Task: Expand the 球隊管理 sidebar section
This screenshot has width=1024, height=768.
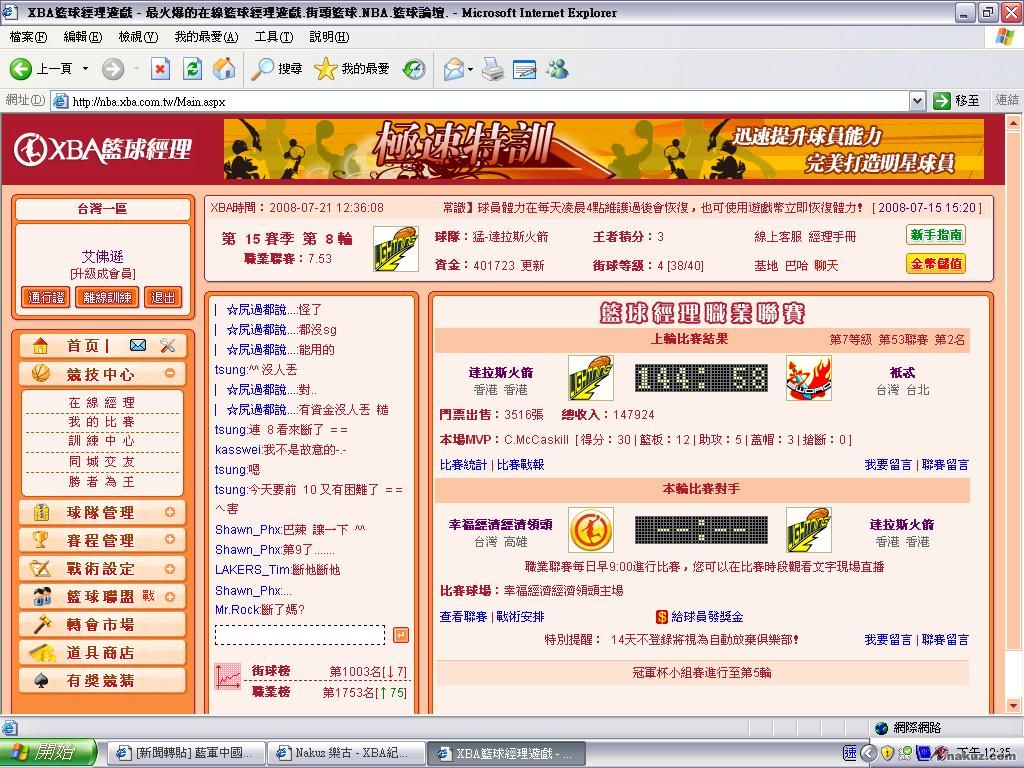Action: point(170,513)
